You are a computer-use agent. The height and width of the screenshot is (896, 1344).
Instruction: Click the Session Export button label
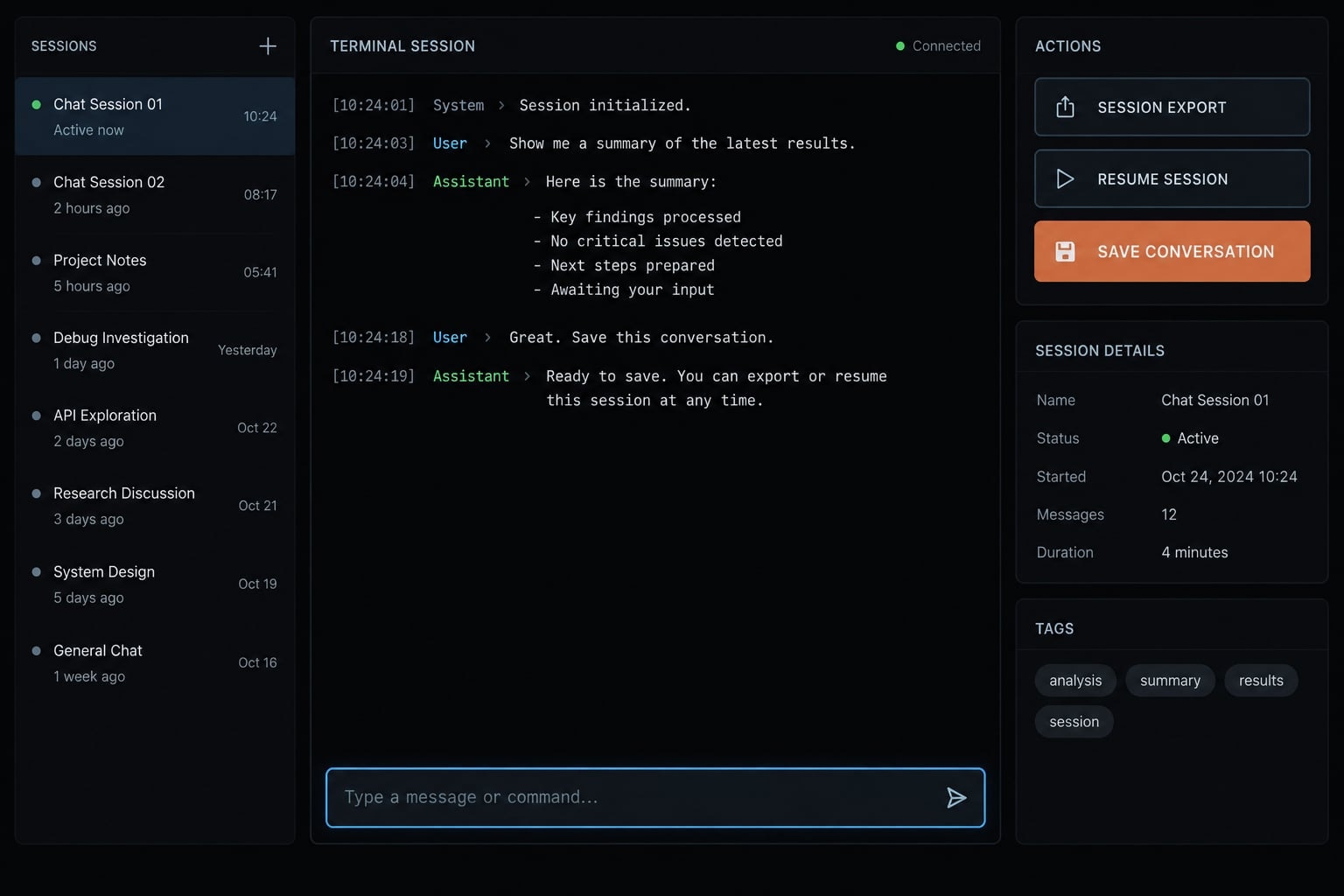[1162, 108]
